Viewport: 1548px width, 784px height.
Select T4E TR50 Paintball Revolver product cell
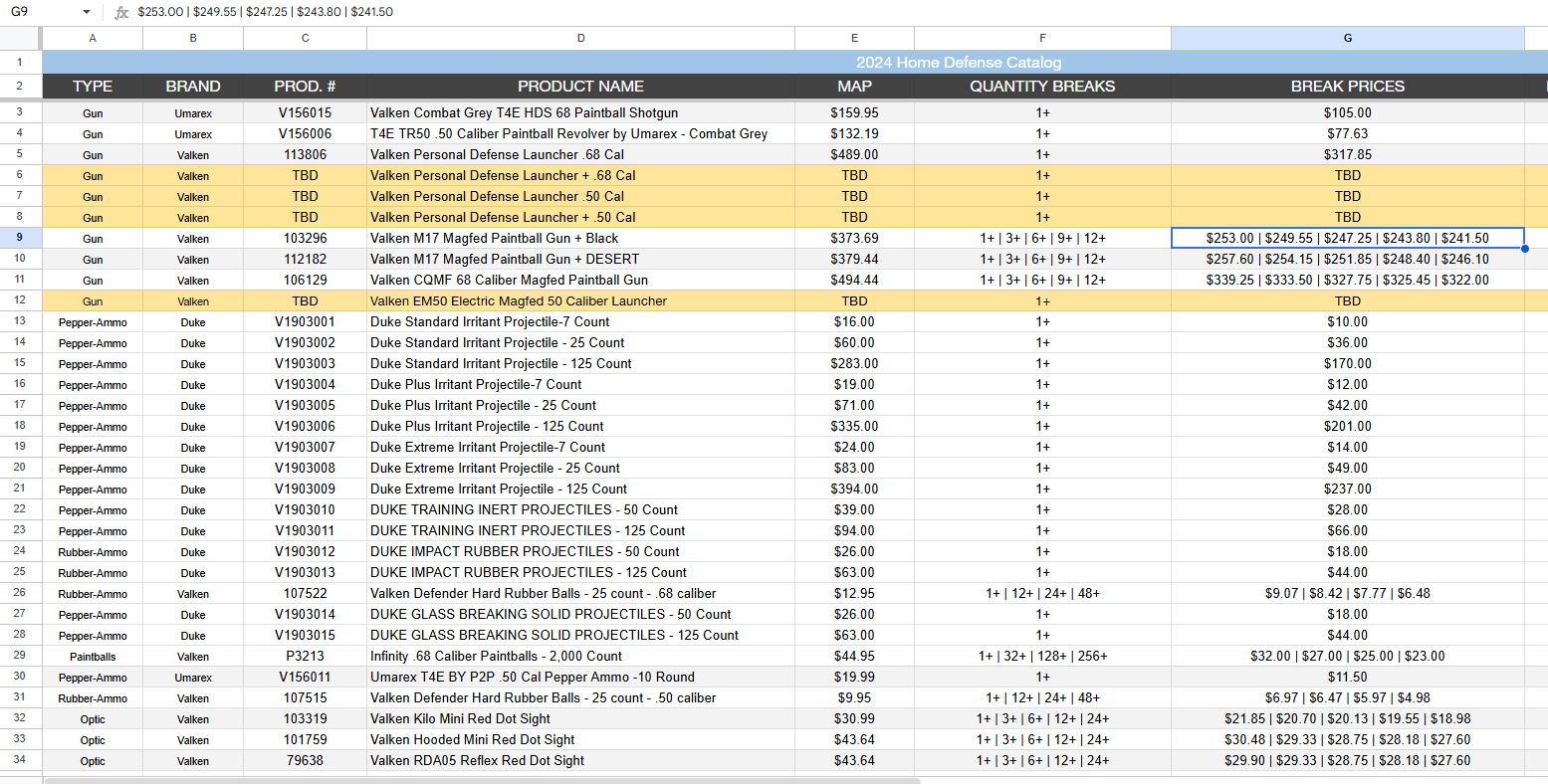pos(580,133)
